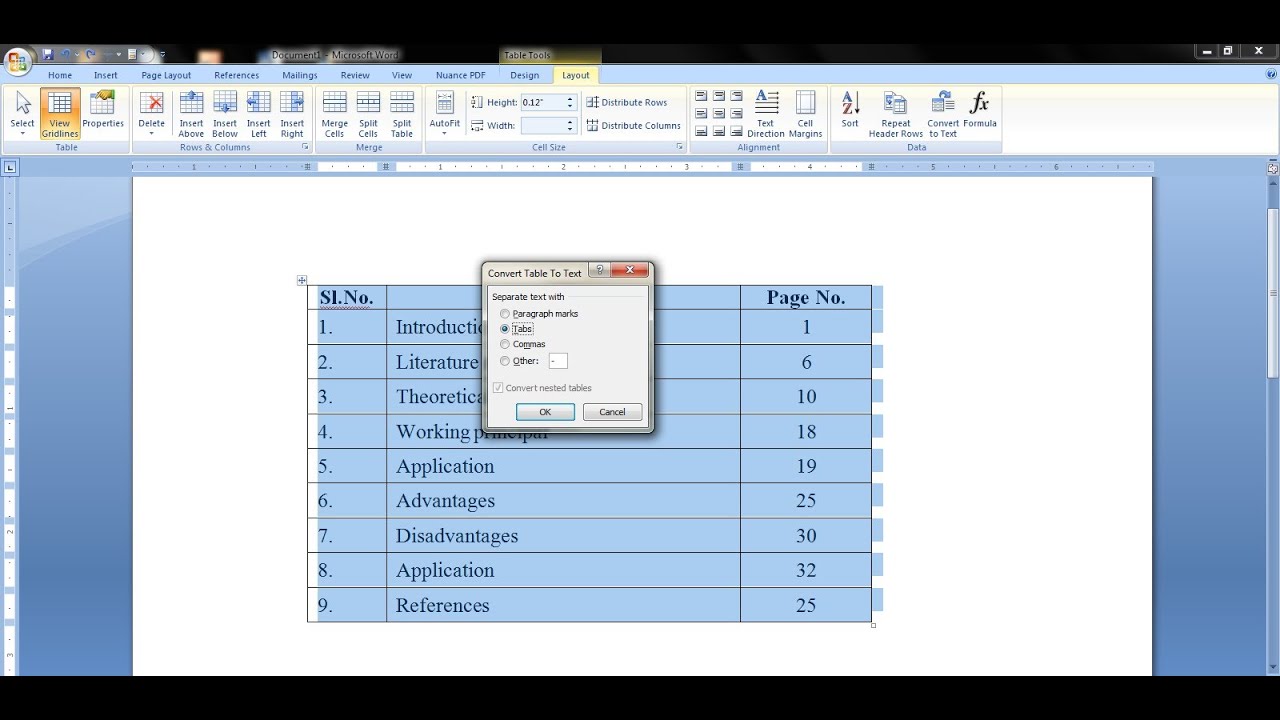Click Distribute Columns
The image size is (1280, 720).
click(x=633, y=125)
